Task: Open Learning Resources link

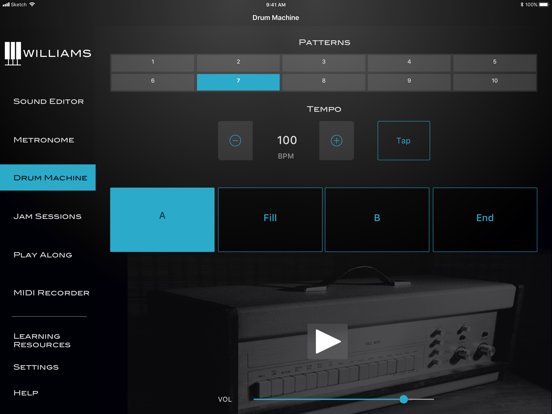Action: tap(42, 340)
